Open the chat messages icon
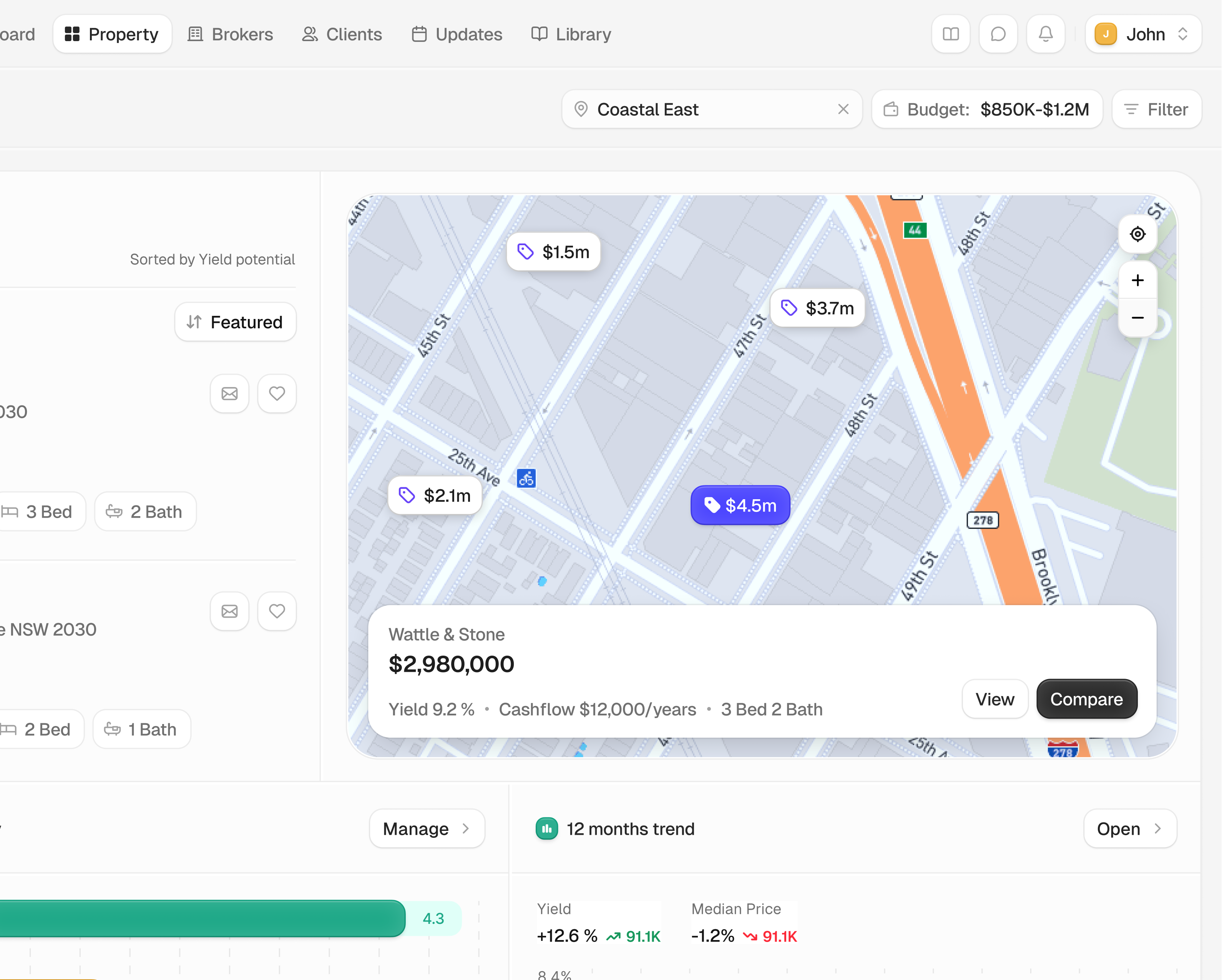The image size is (1222, 980). [x=998, y=34]
